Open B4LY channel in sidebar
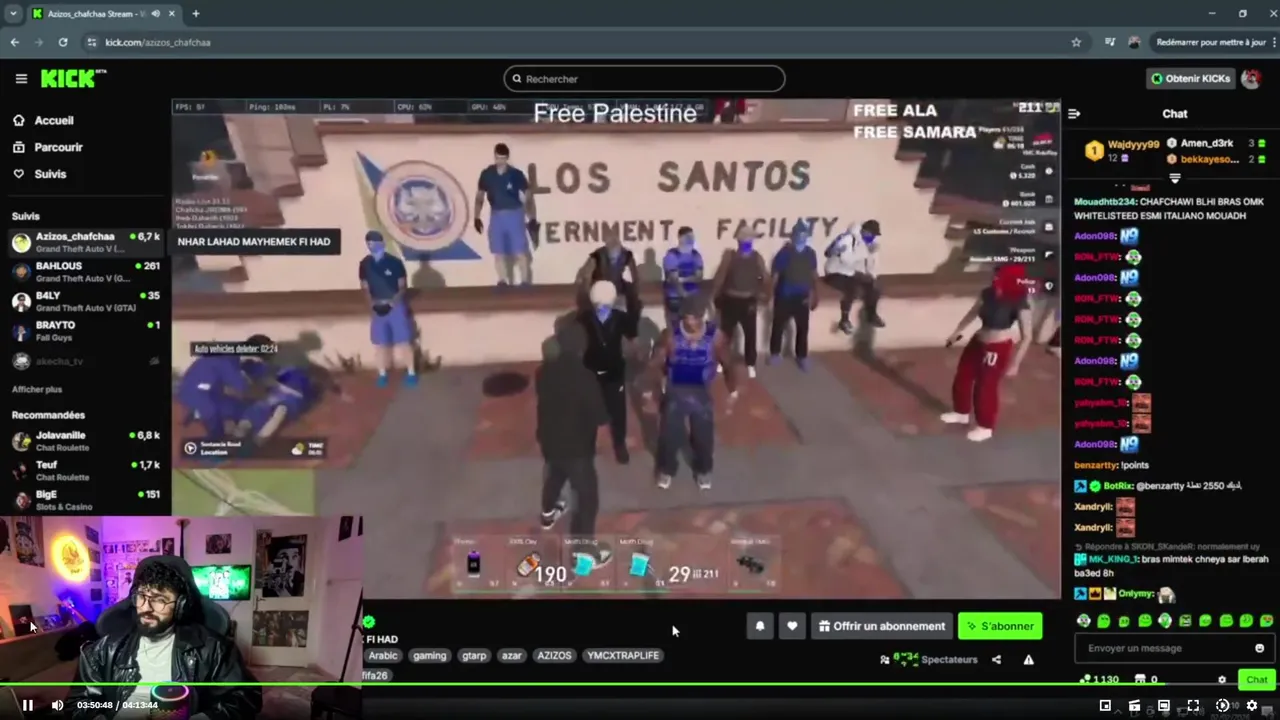This screenshot has width=1280, height=720. pyautogui.click(x=86, y=301)
